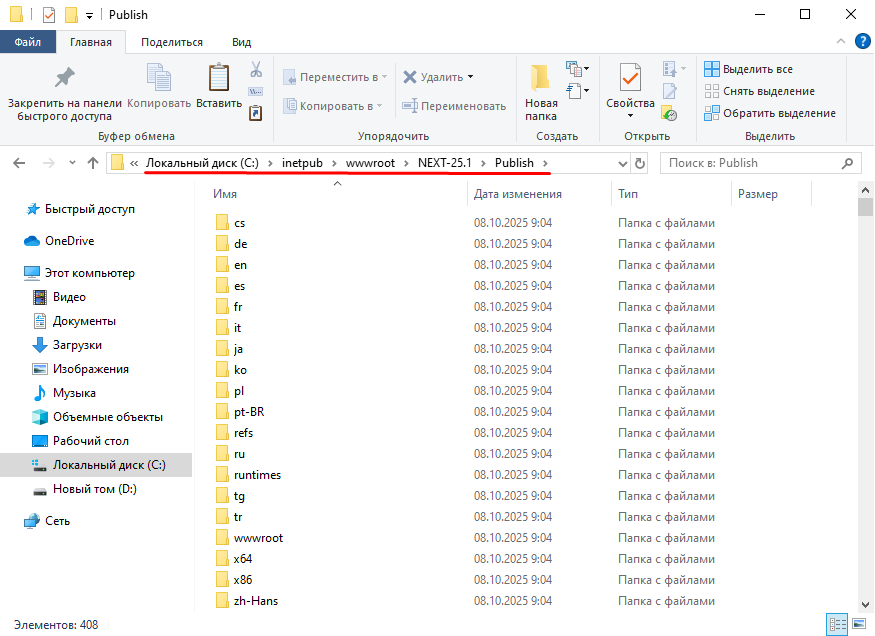
Task: Collapse the ribbon with the chevron
Action: click(841, 42)
